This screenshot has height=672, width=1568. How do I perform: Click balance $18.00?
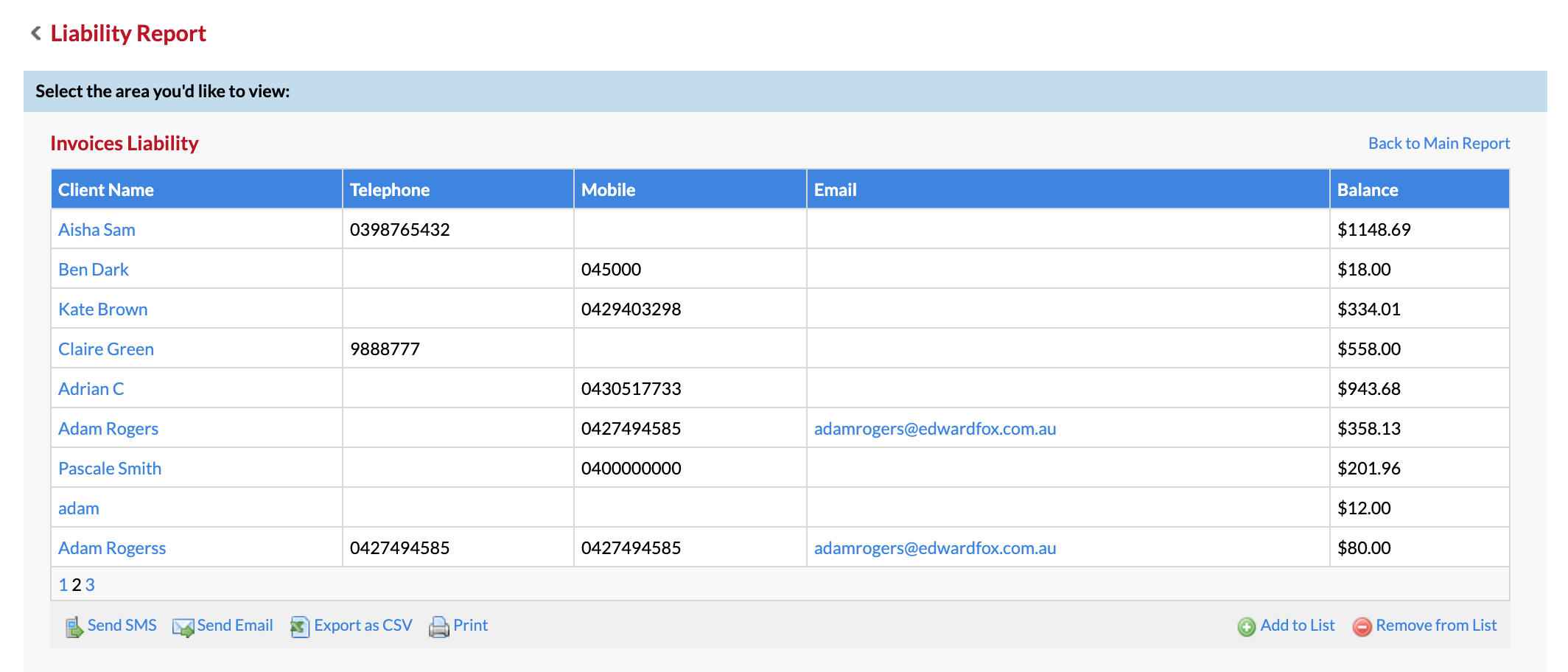click(x=1364, y=270)
